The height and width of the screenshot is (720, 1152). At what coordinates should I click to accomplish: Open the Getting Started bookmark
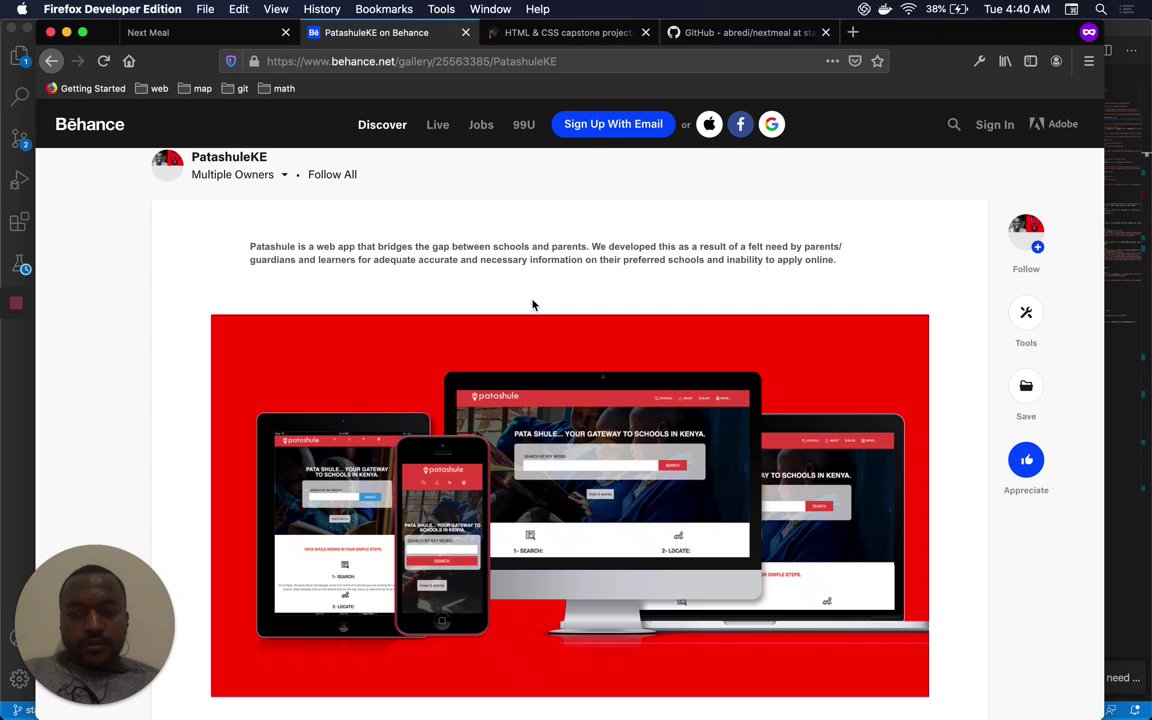(x=86, y=88)
